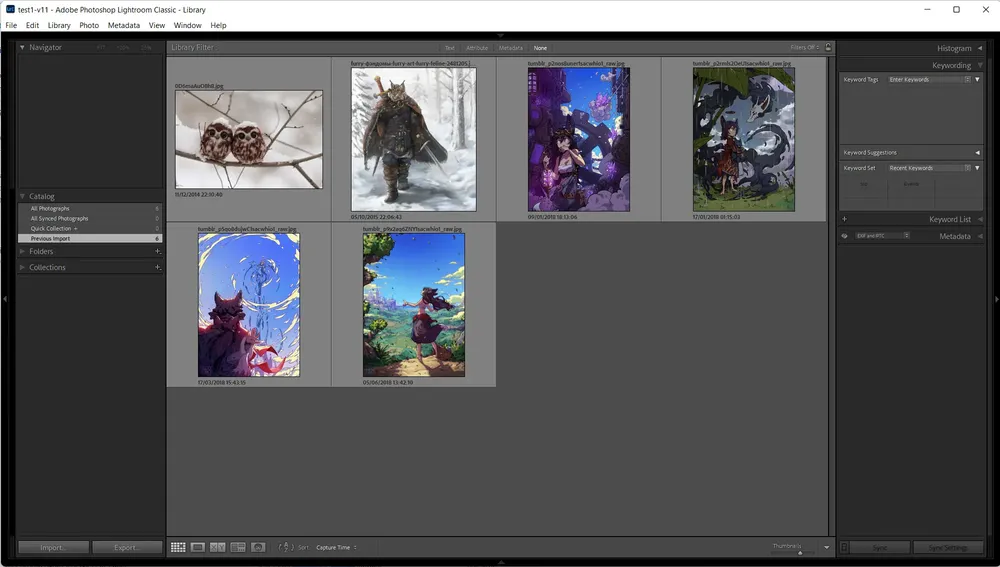Click plus icon on Collections panel
The height and width of the screenshot is (567, 1000).
coord(158,268)
